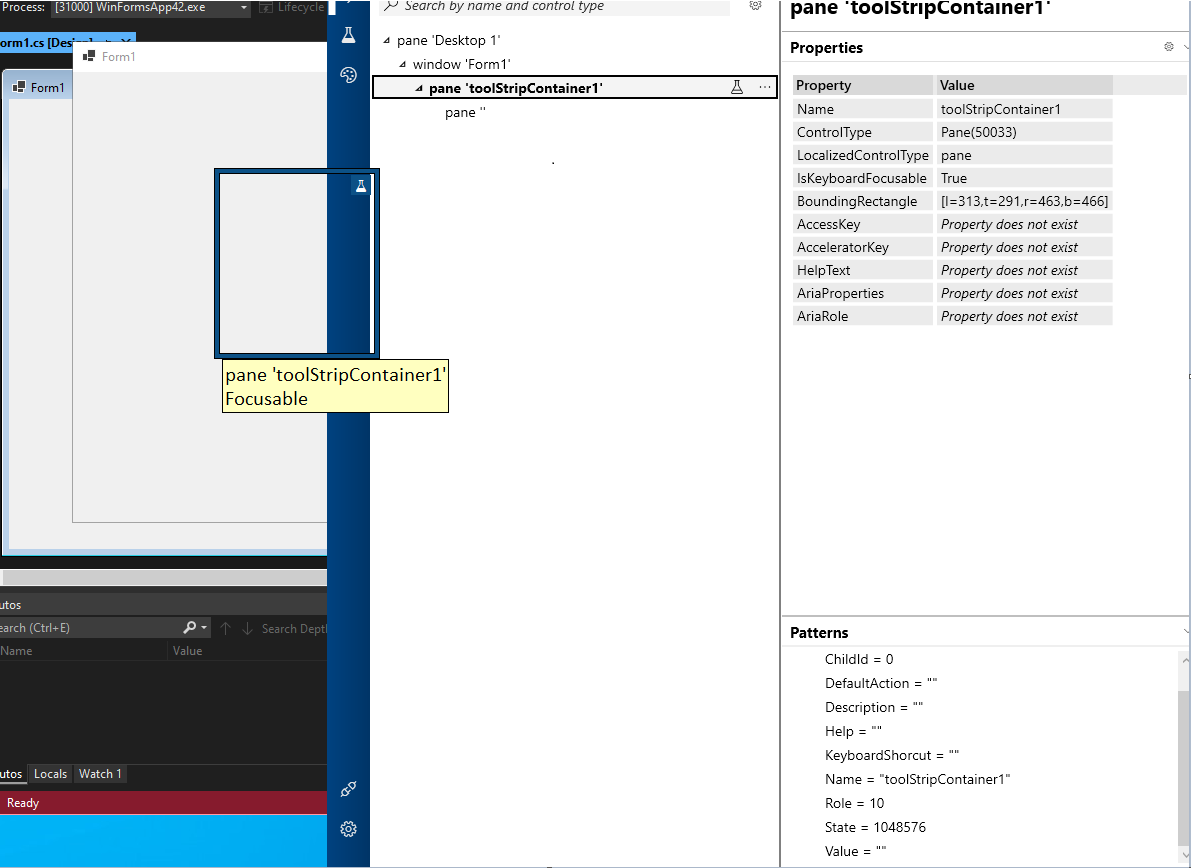The height and width of the screenshot is (868, 1192).
Task: Click the Name column header in Autos window
Action: click(83, 651)
